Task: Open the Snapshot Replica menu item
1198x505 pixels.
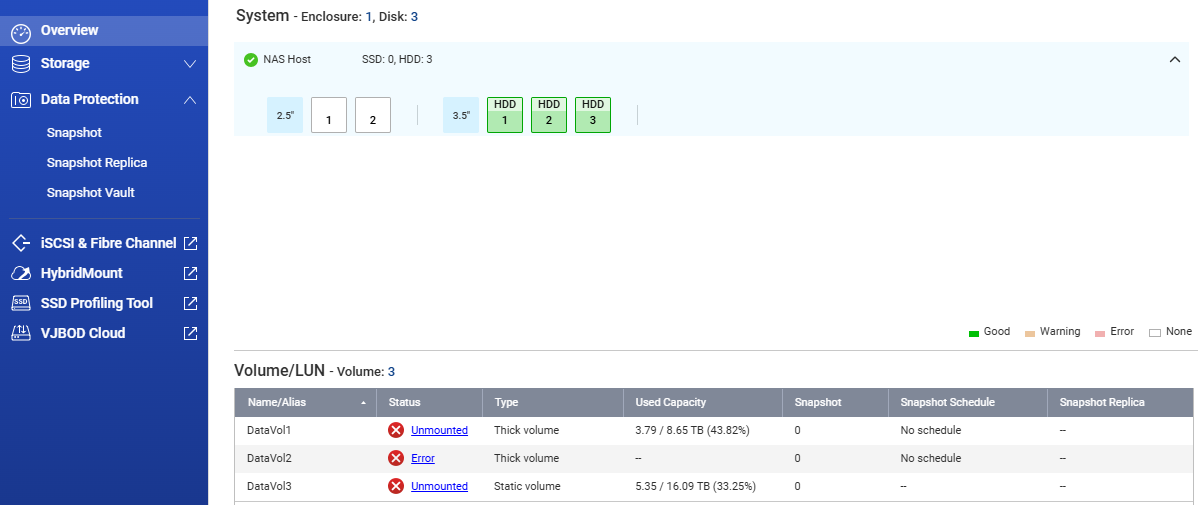Action: pos(97,162)
